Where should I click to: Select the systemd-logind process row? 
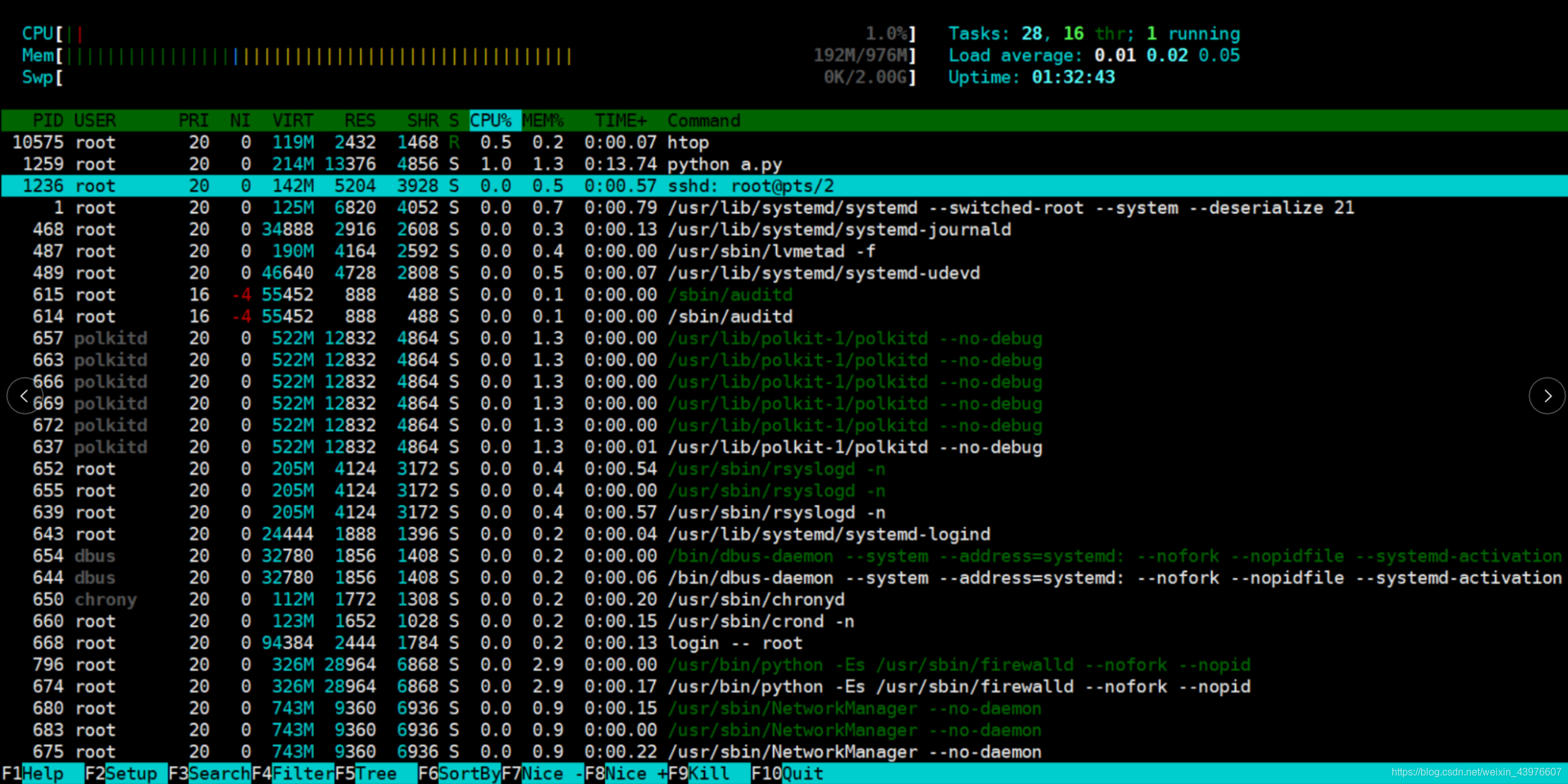(784, 534)
